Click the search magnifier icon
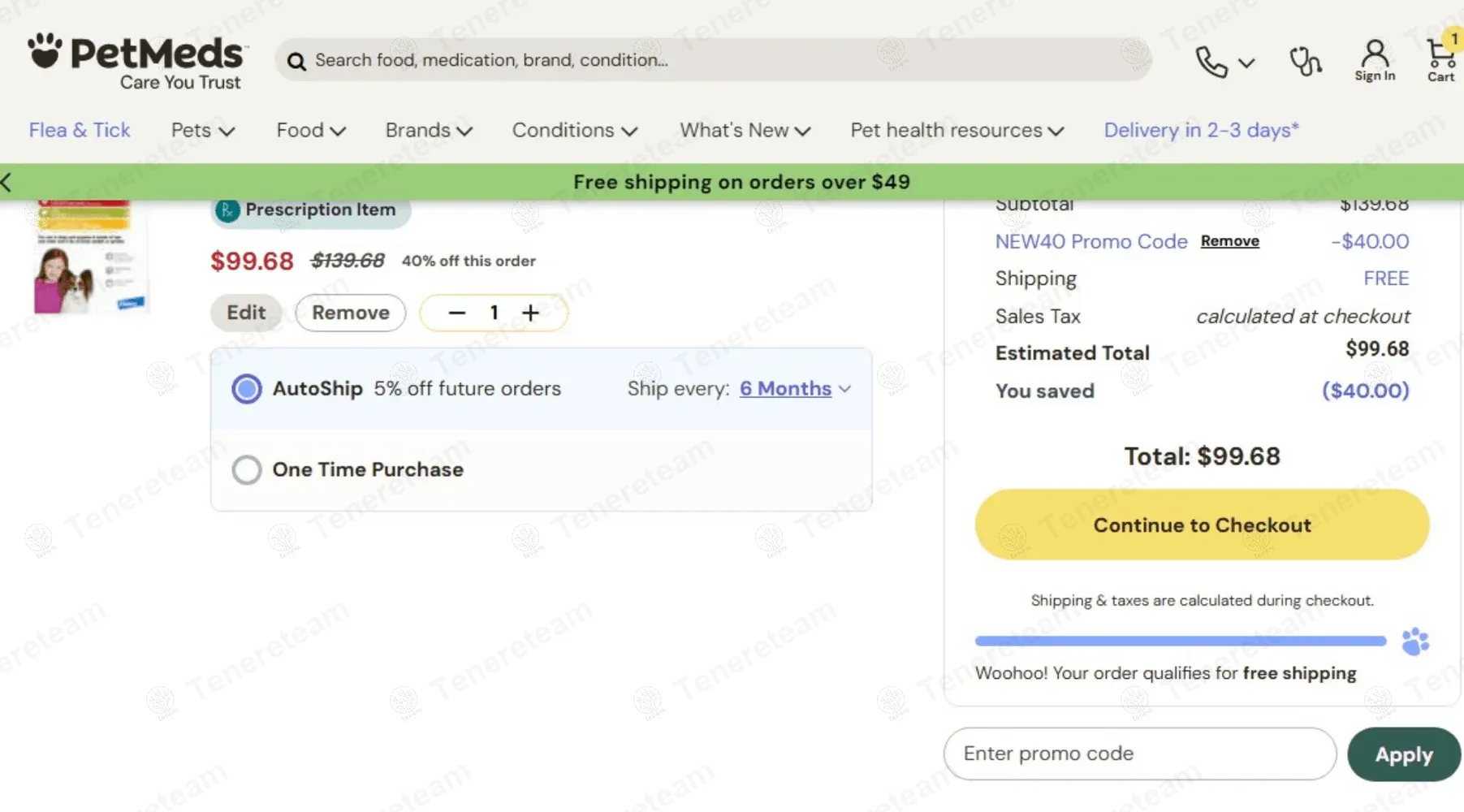 click(296, 62)
